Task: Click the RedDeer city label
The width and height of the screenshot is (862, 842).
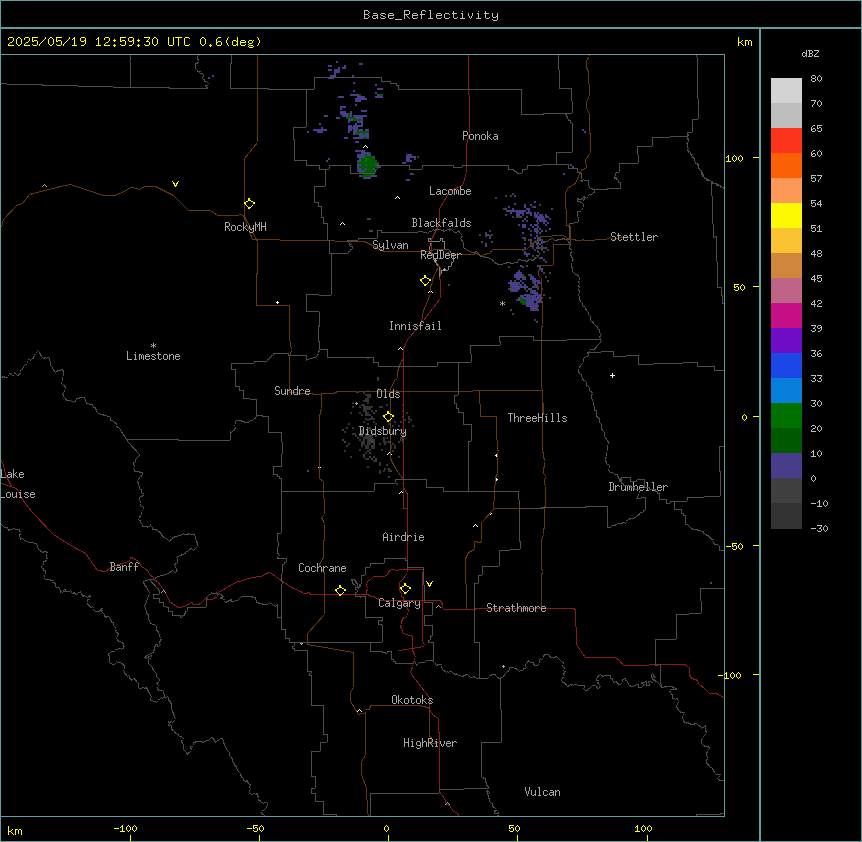Action: [x=440, y=255]
